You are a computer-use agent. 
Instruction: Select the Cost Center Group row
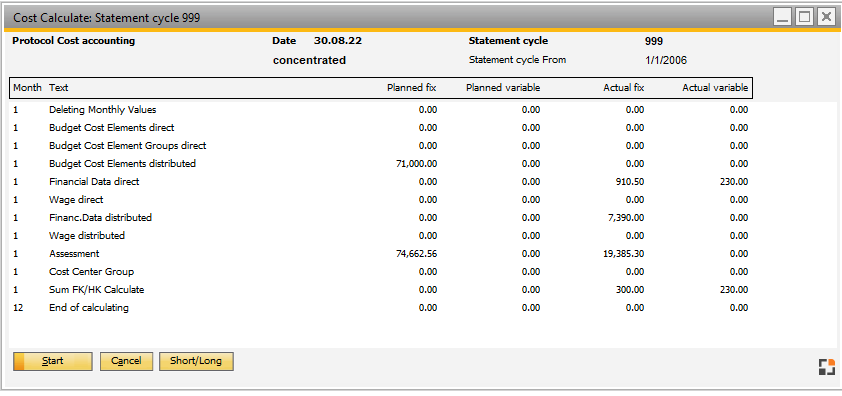(x=380, y=271)
